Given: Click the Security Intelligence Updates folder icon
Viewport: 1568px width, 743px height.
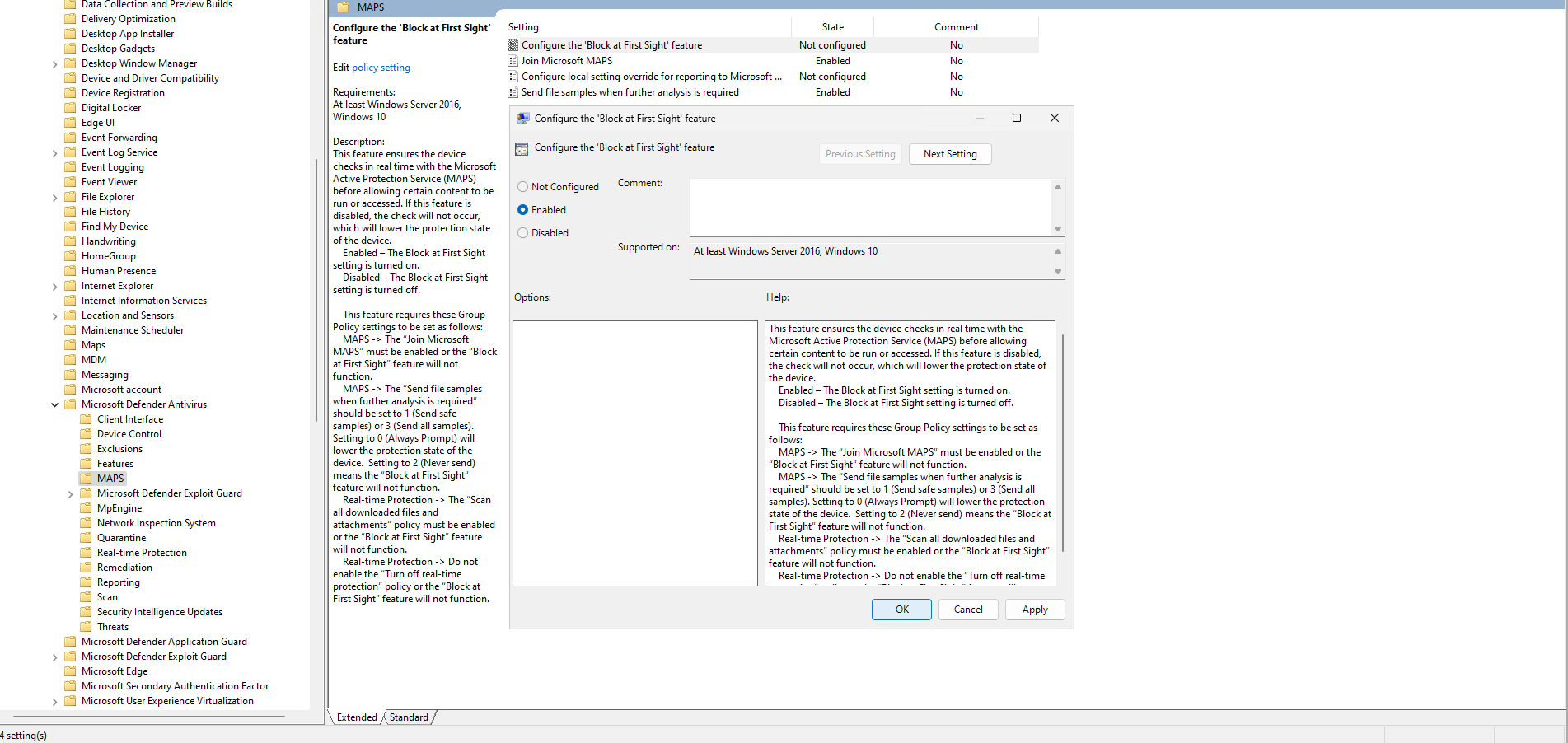Looking at the screenshot, I should point(86,612).
